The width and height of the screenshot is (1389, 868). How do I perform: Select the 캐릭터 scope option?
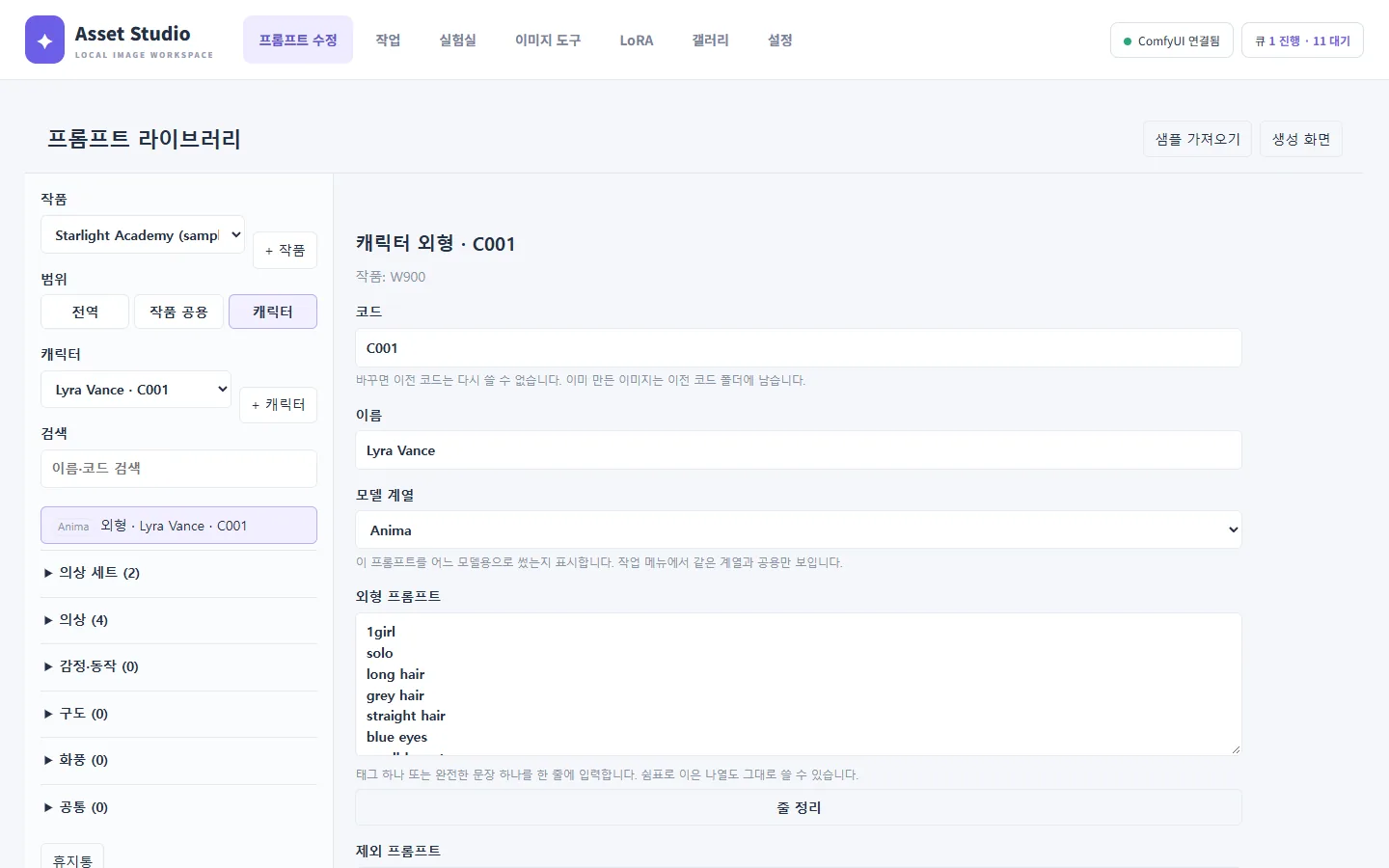(x=273, y=312)
